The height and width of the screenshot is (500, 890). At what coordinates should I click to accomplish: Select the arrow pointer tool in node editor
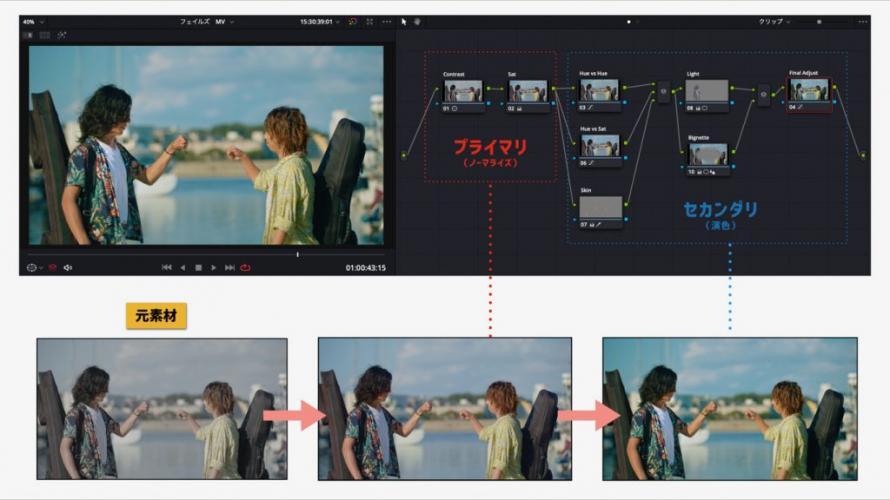(404, 22)
